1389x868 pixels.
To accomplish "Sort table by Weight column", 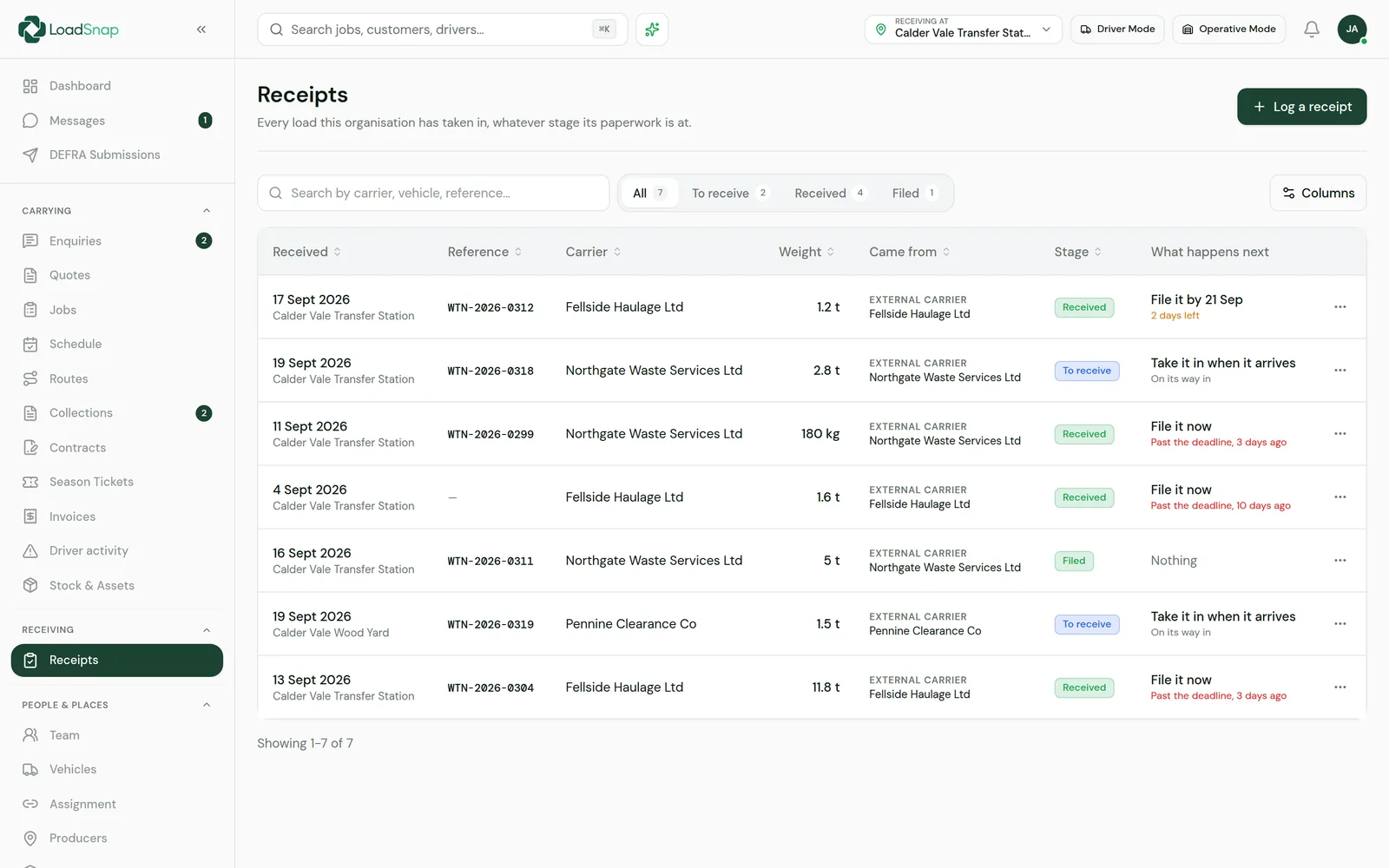I will 806,252.
